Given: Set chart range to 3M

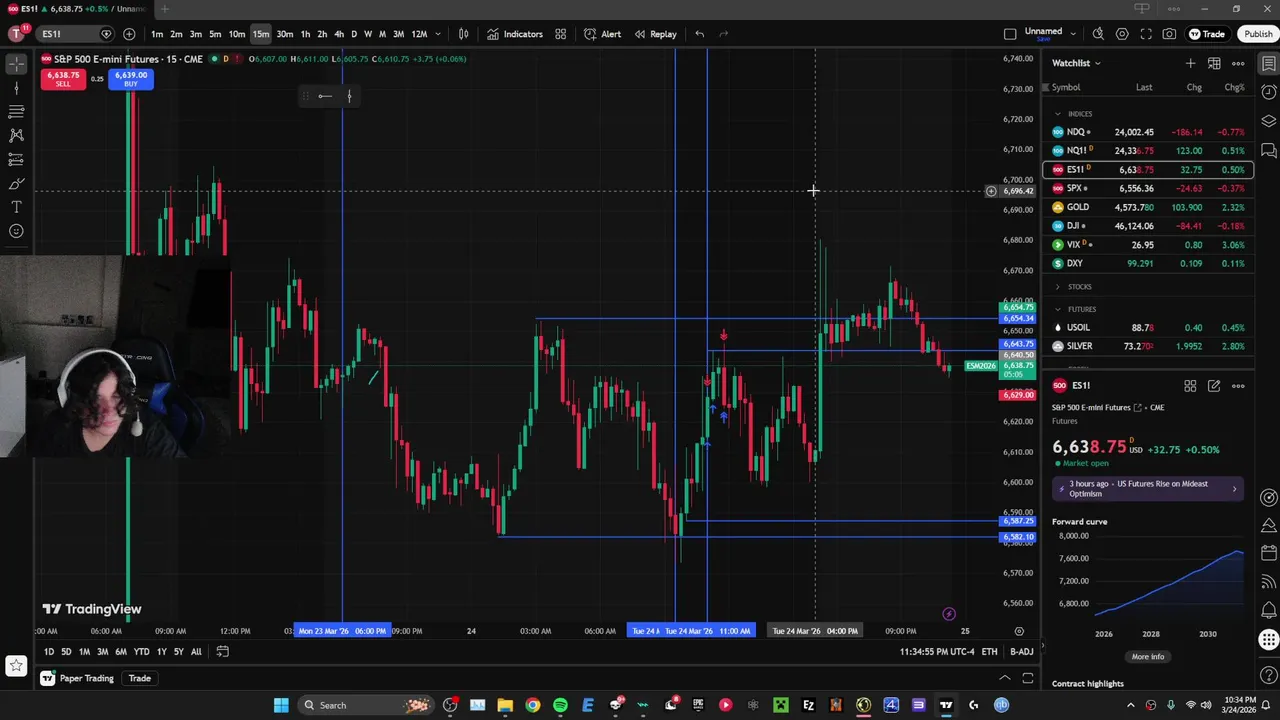Looking at the screenshot, I should coord(102,652).
